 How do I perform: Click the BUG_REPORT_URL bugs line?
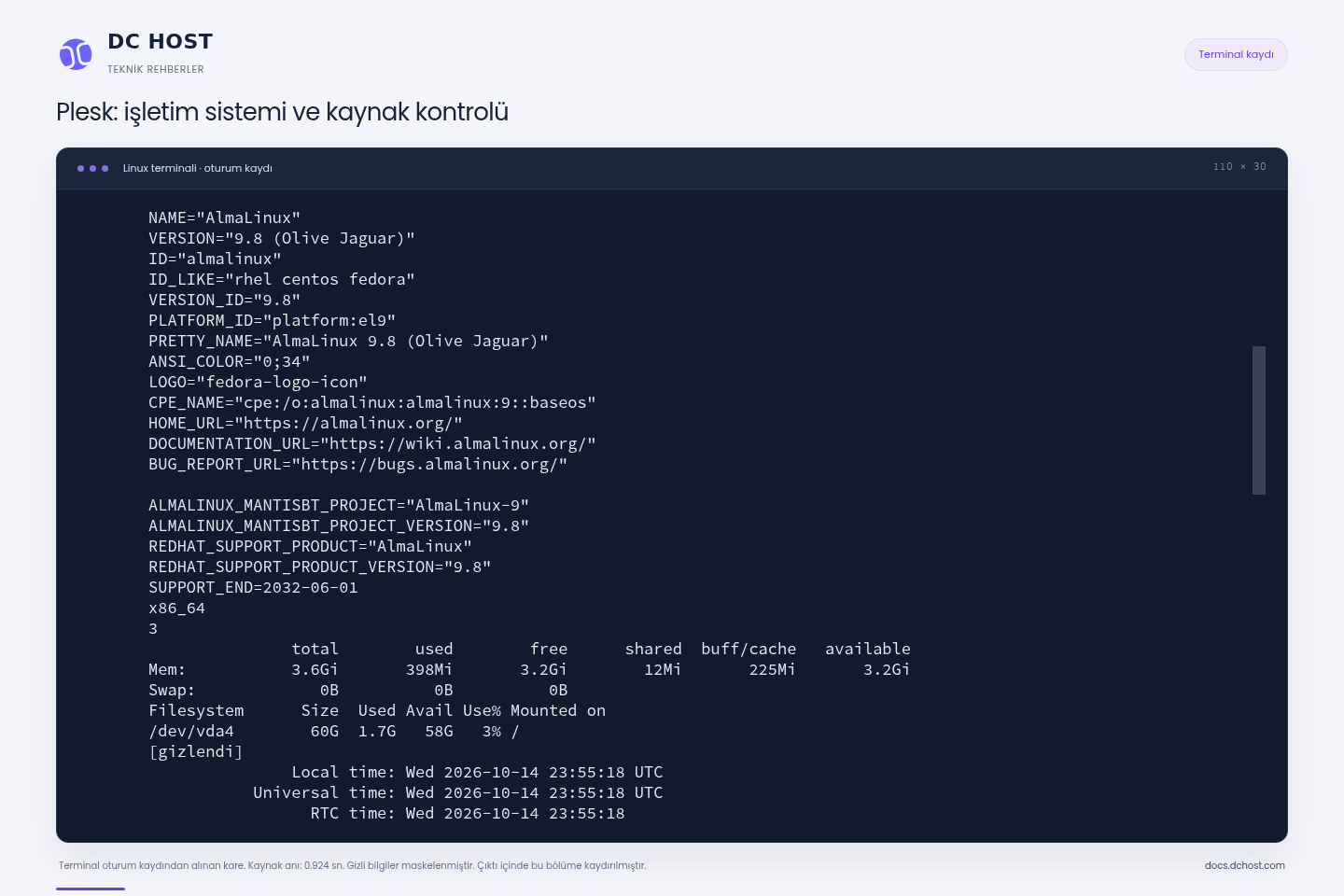[357, 464]
